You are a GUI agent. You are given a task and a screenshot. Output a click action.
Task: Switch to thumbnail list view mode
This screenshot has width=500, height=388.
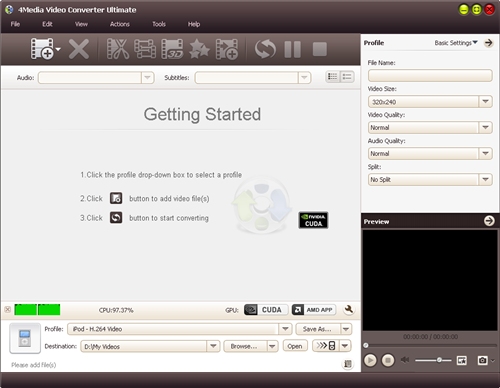[x=332, y=77]
